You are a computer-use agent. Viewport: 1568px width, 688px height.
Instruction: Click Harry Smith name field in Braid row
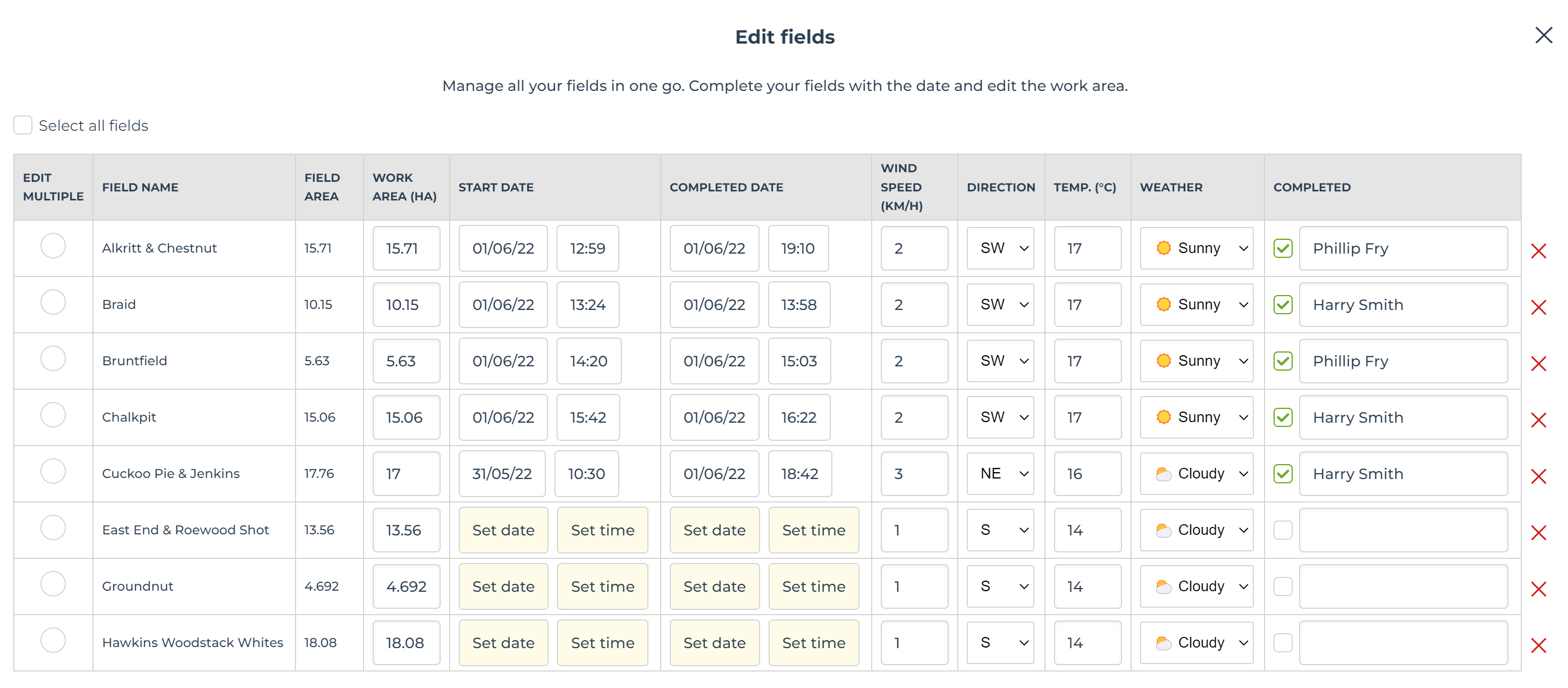1403,305
